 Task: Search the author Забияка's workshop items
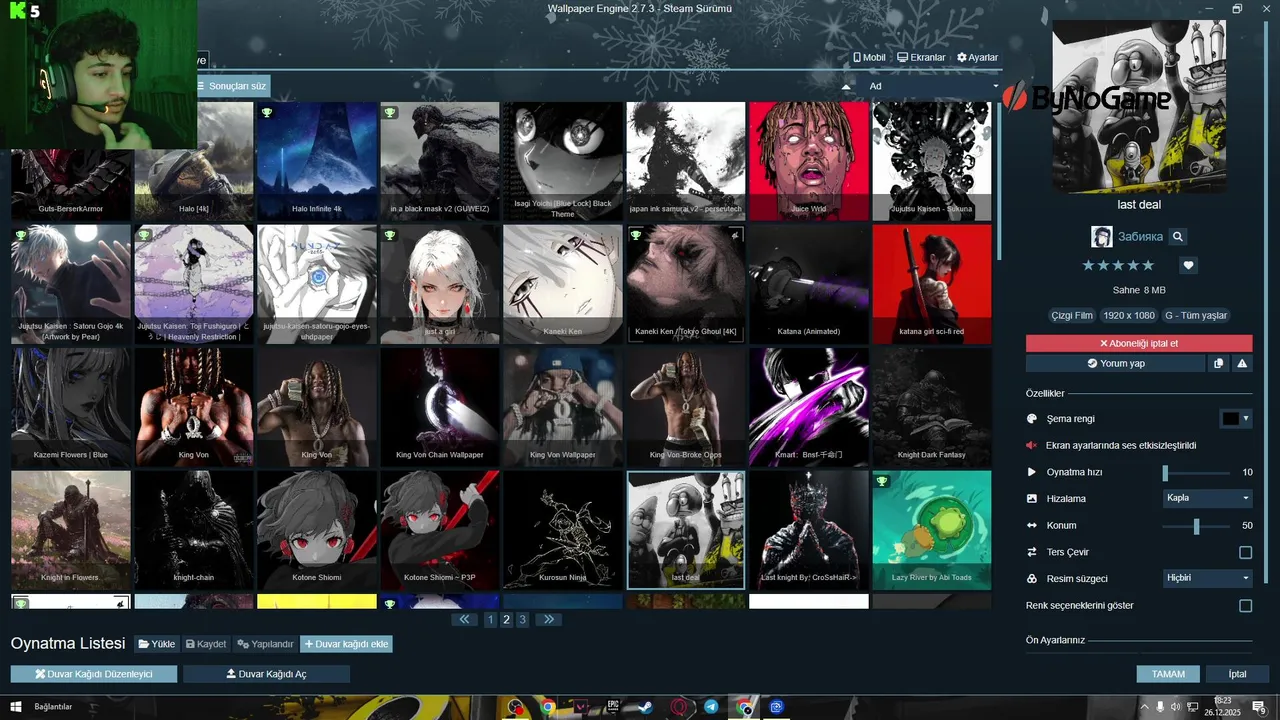pyautogui.click(x=1178, y=237)
